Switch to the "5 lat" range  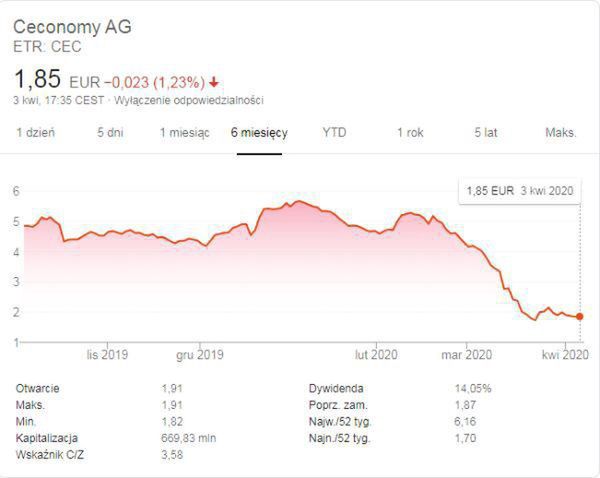[x=486, y=133]
